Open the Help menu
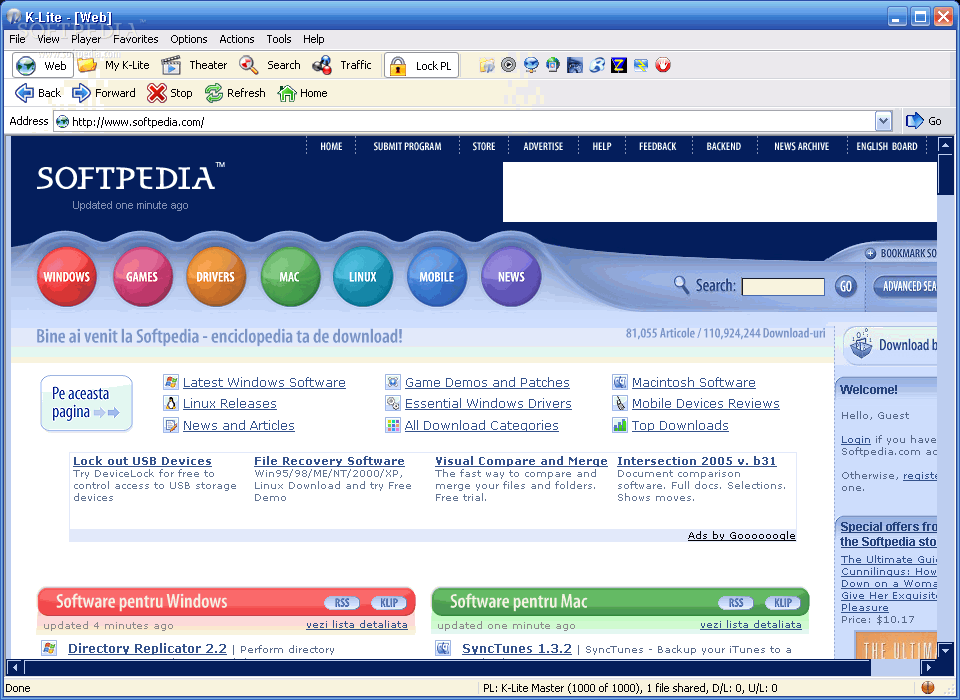 coord(313,39)
